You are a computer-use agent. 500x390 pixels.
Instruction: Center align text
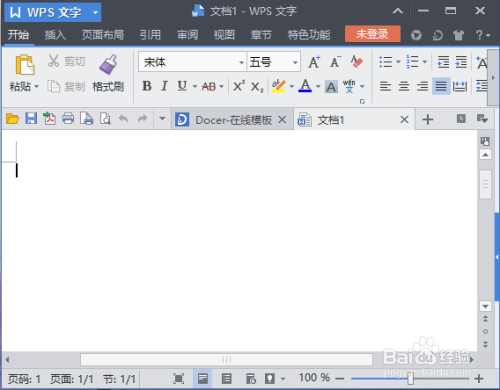tap(404, 86)
